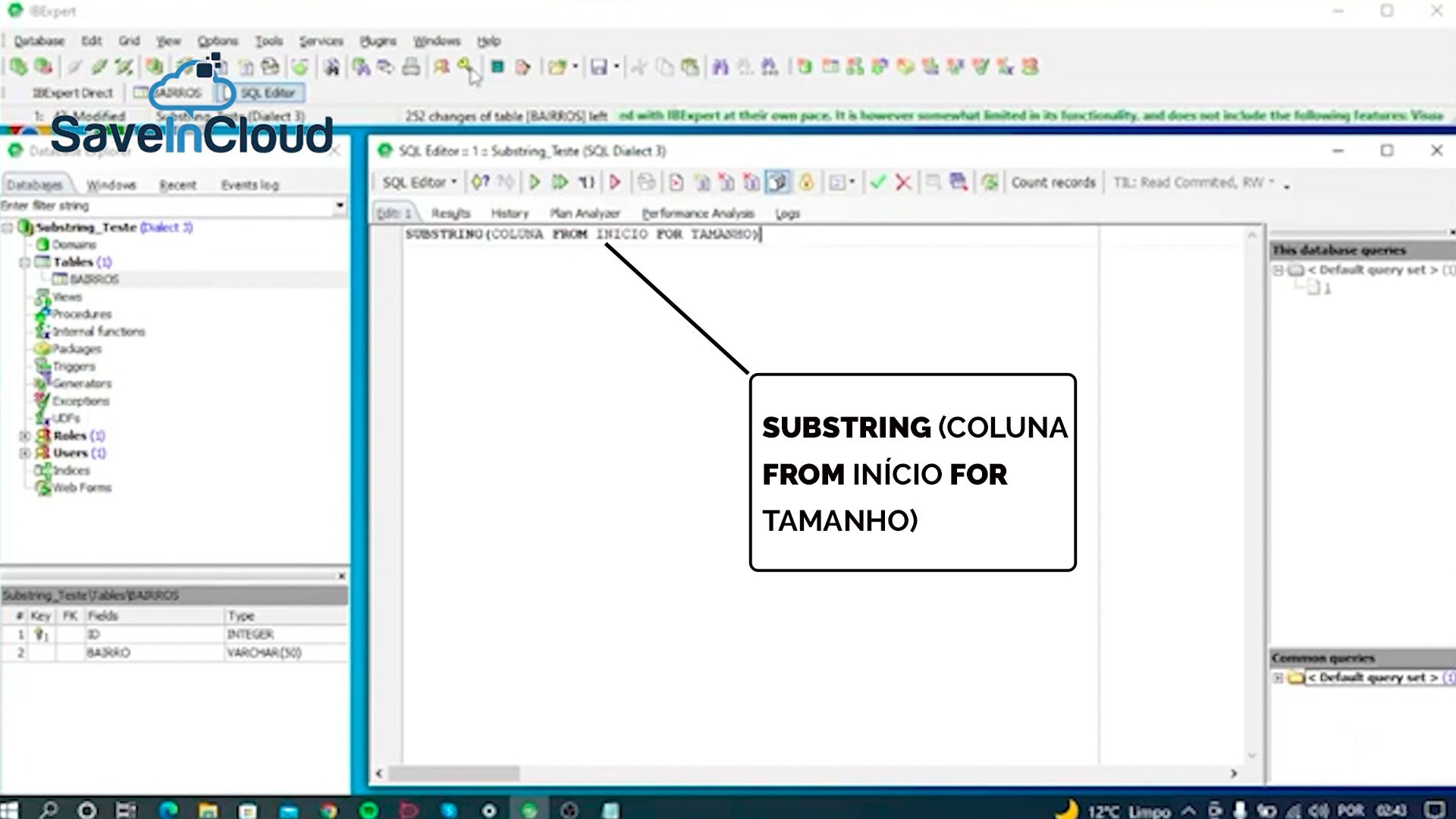Image resolution: width=1456 pixels, height=819 pixels.
Task: Click the volume icon in system tray
Action: [x=1319, y=810]
